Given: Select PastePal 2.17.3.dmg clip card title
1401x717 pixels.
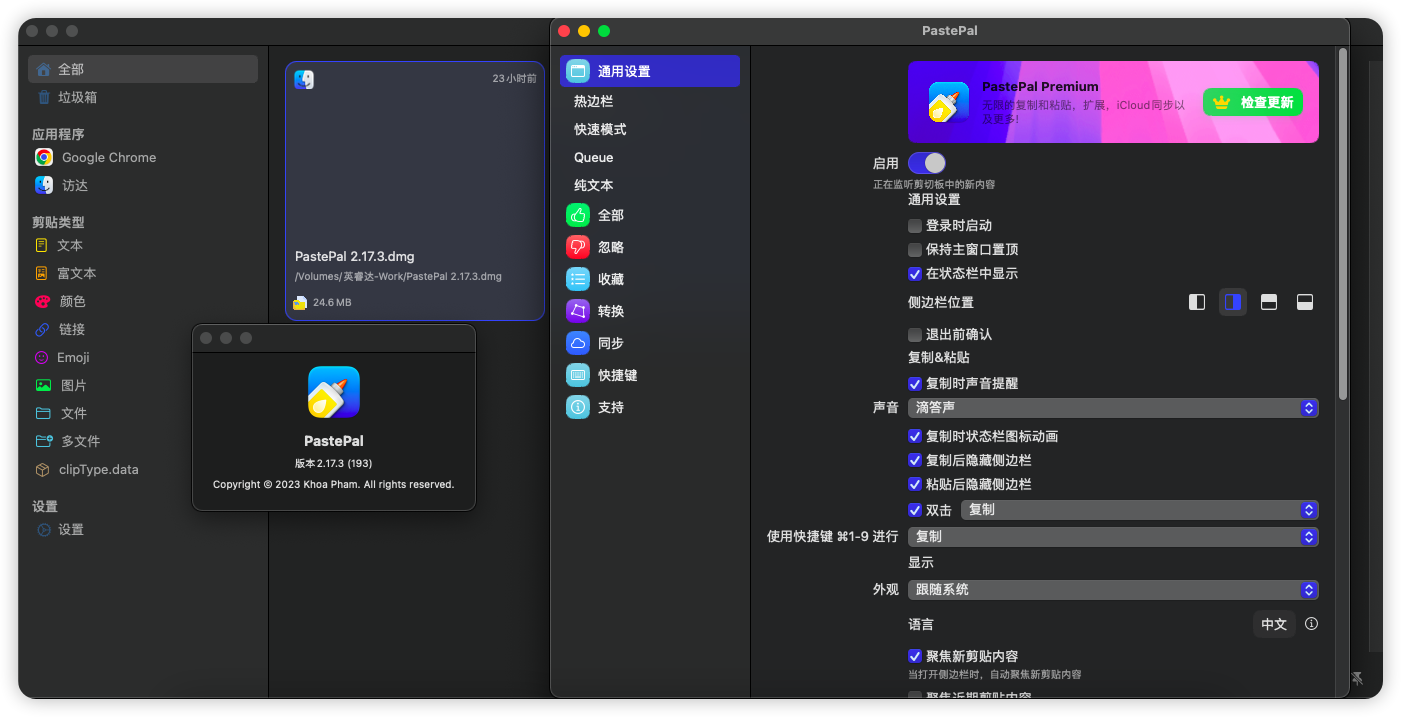Looking at the screenshot, I should [354, 257].
